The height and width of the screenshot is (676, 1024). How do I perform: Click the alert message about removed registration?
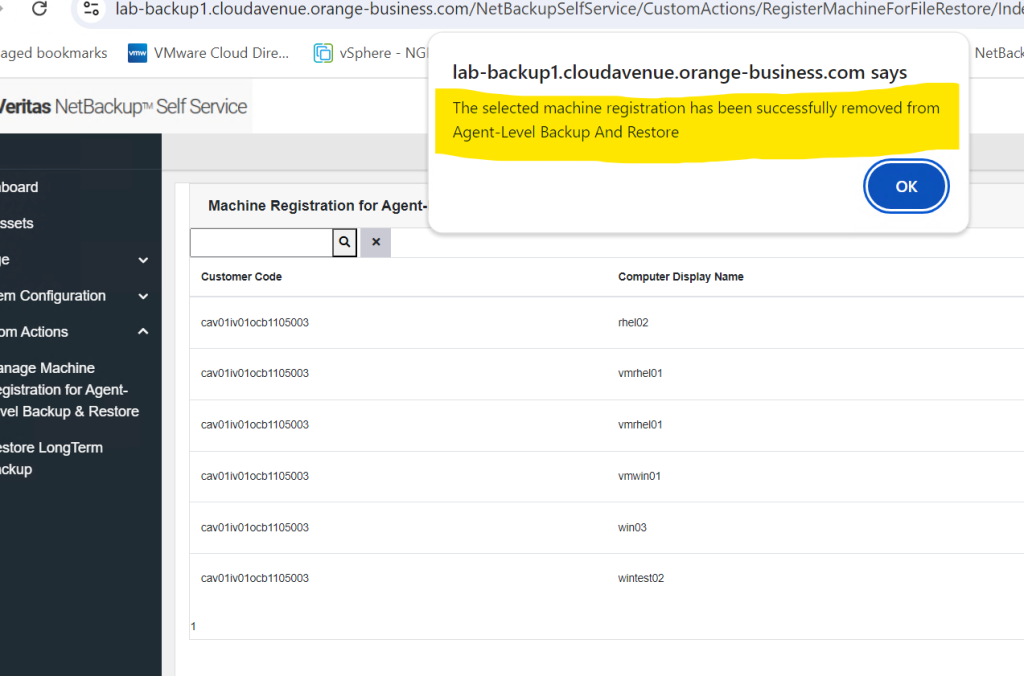click(x=696, y=120)
